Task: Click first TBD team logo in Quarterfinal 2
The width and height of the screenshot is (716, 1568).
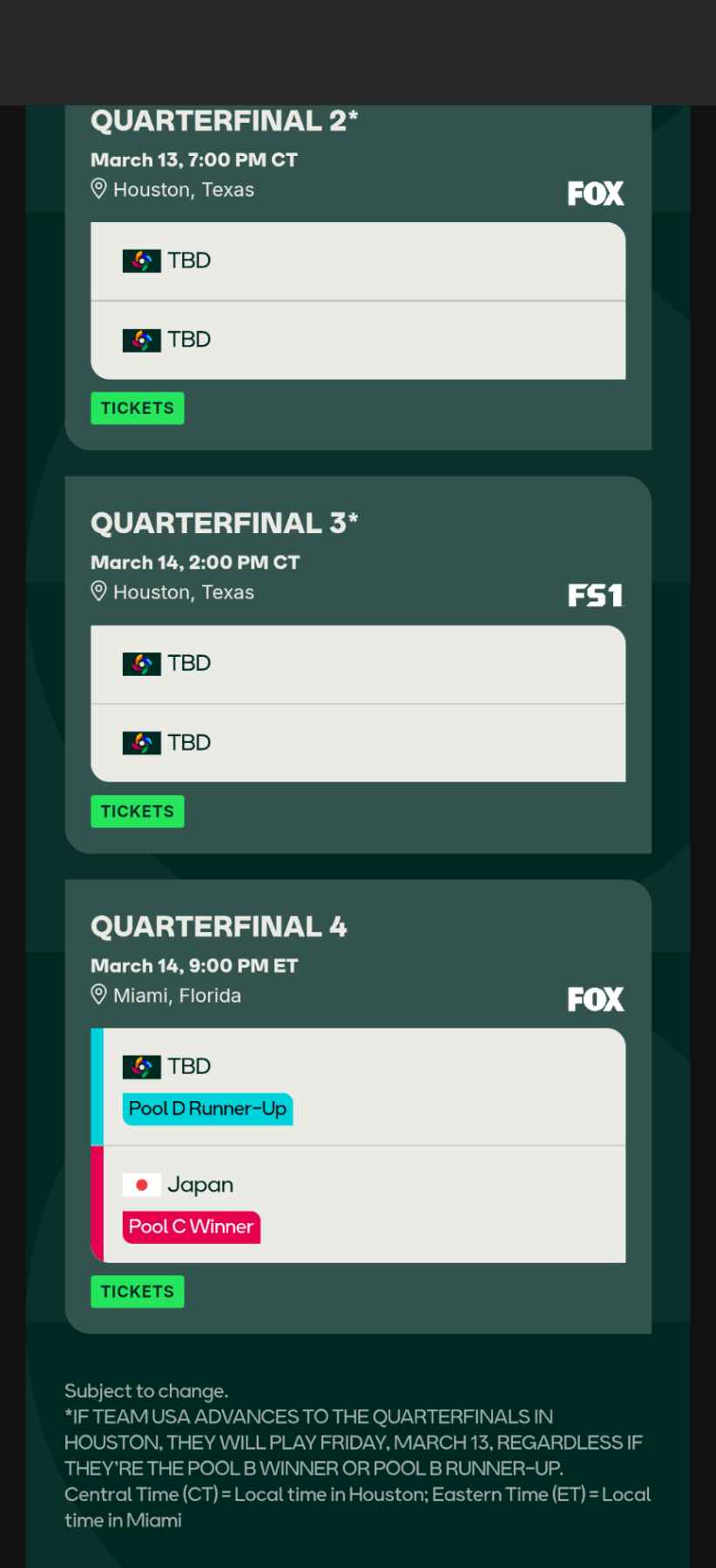Action: coord(141,260)
